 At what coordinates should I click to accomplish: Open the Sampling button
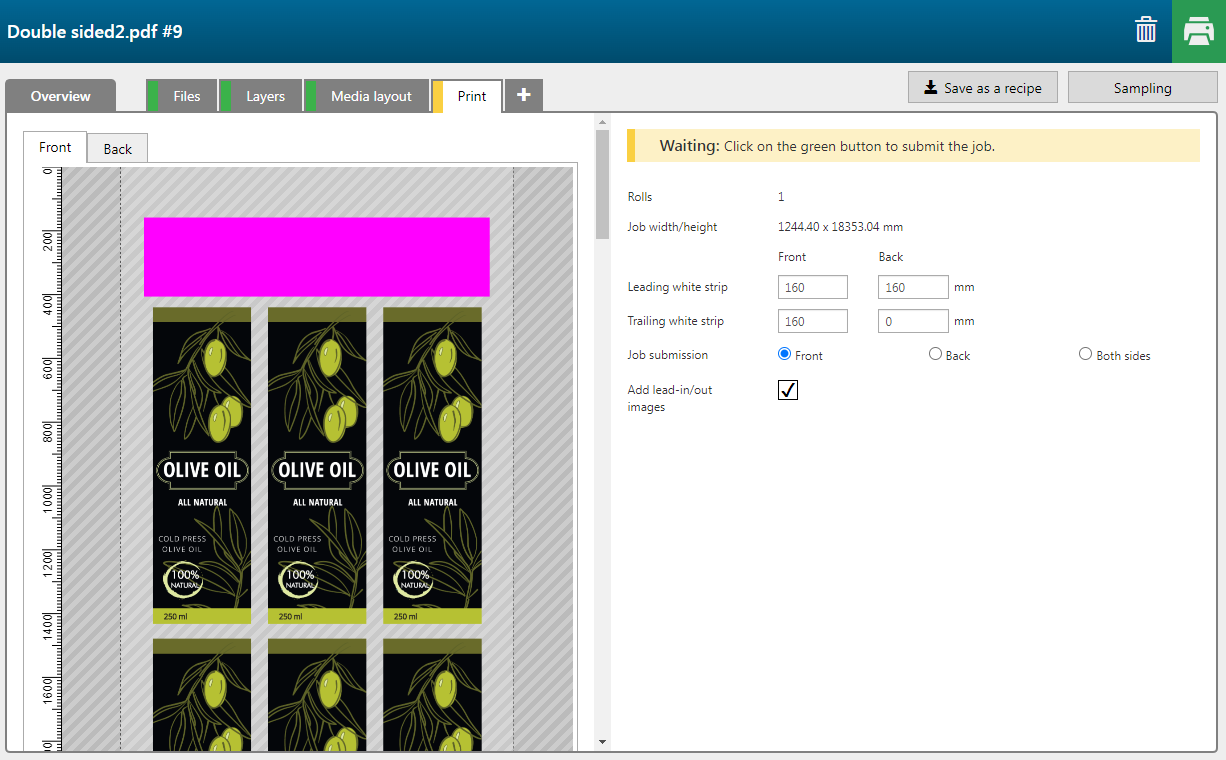1142,88
